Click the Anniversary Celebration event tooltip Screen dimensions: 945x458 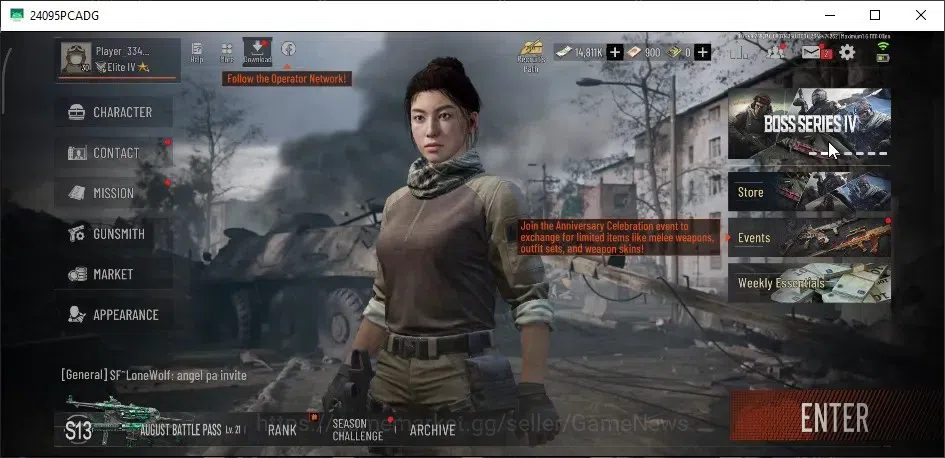[618, 237]
